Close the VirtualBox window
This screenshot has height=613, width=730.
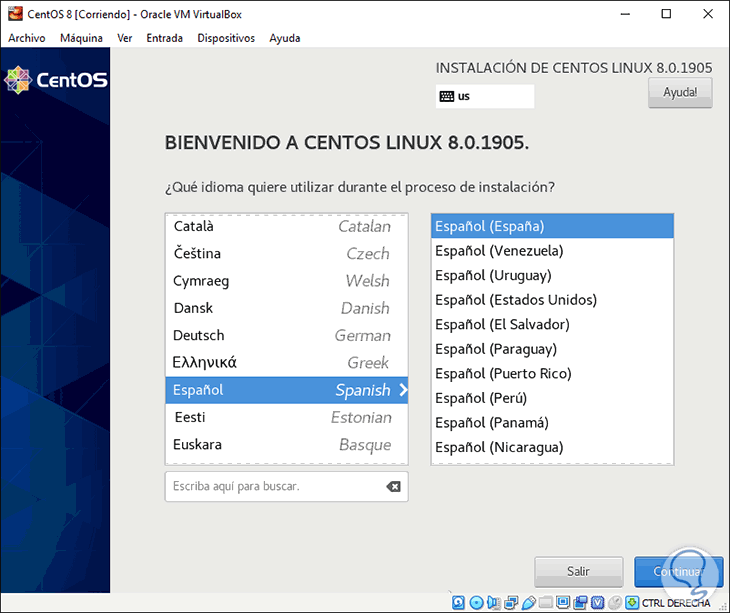pyautogui.click(x=708, y=14)
